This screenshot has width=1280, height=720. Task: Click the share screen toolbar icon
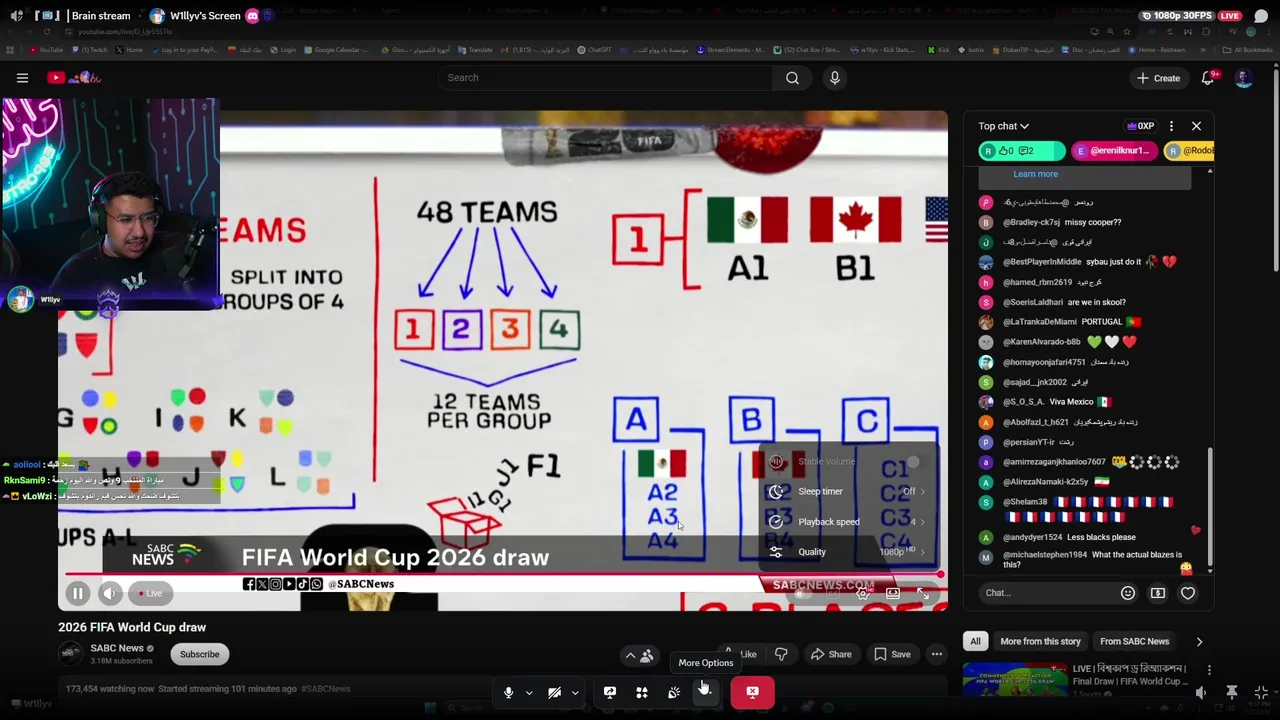click(610, 692)
